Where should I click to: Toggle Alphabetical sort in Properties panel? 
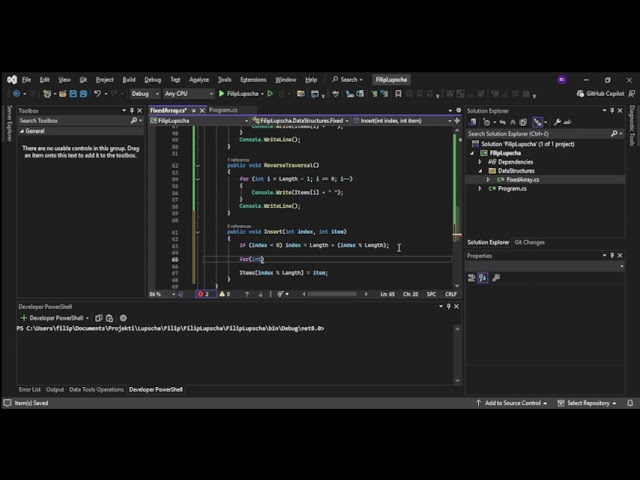pos(483,278)
